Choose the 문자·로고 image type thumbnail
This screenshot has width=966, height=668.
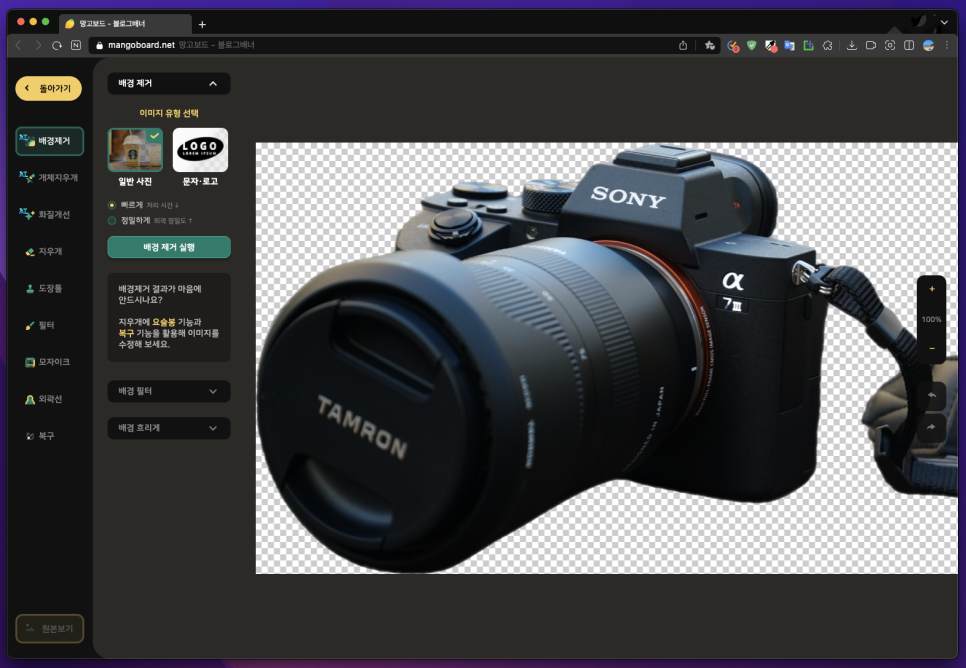(x=200, y=150)
